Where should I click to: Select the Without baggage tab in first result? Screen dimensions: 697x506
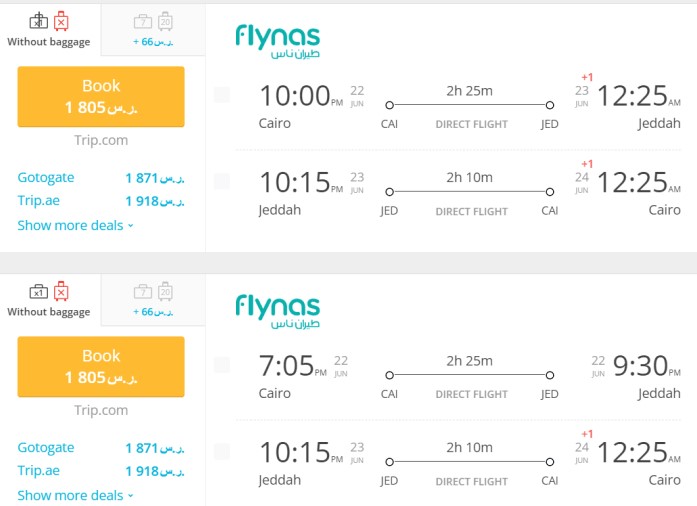click(50, 28)
